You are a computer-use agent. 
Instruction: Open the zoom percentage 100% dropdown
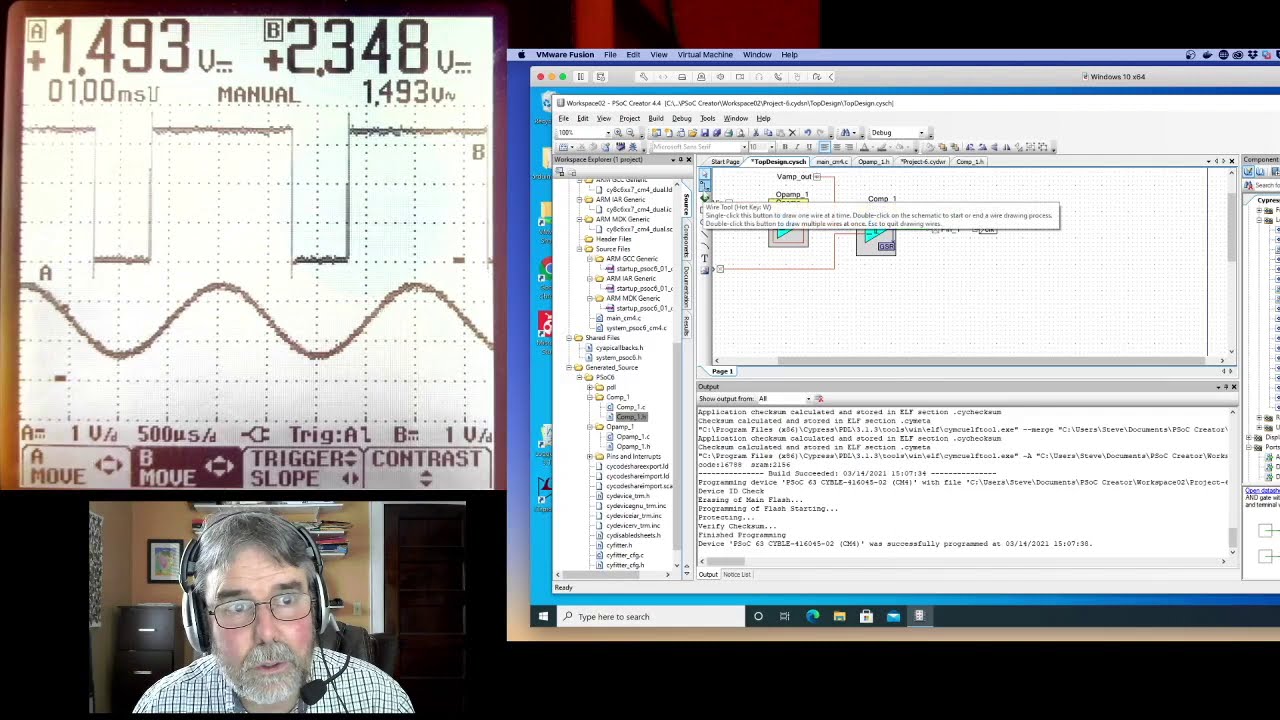(x=608, y=132)
